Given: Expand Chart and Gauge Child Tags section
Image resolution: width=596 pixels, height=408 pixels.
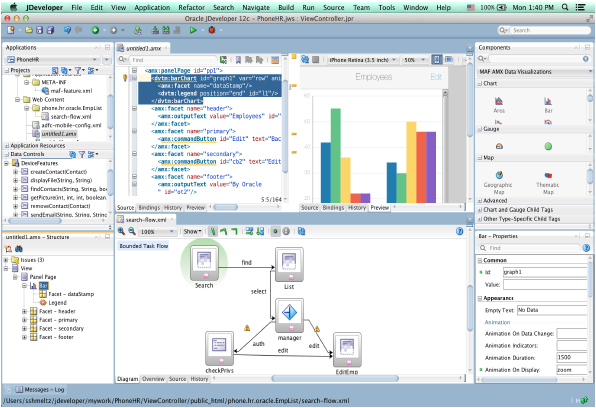Looking at the screenshot, I should pos(480,210).
